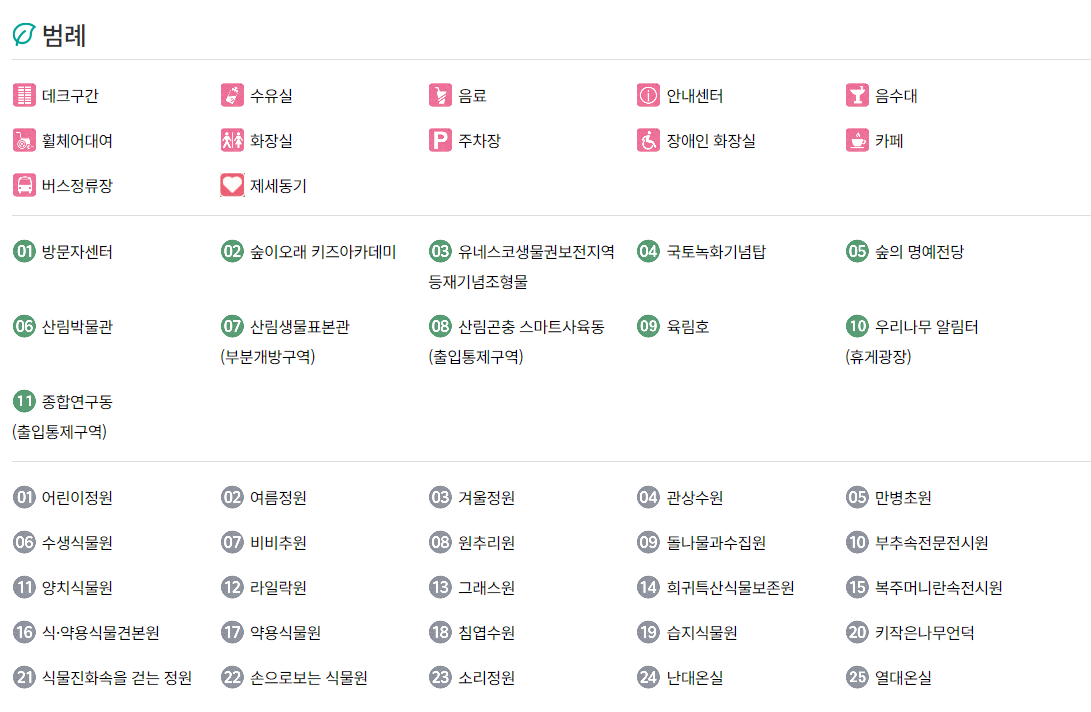Click the 음수대 drinking fountain icon
The width and height of the screenshot is (1091, 712).
pos(857,95)
